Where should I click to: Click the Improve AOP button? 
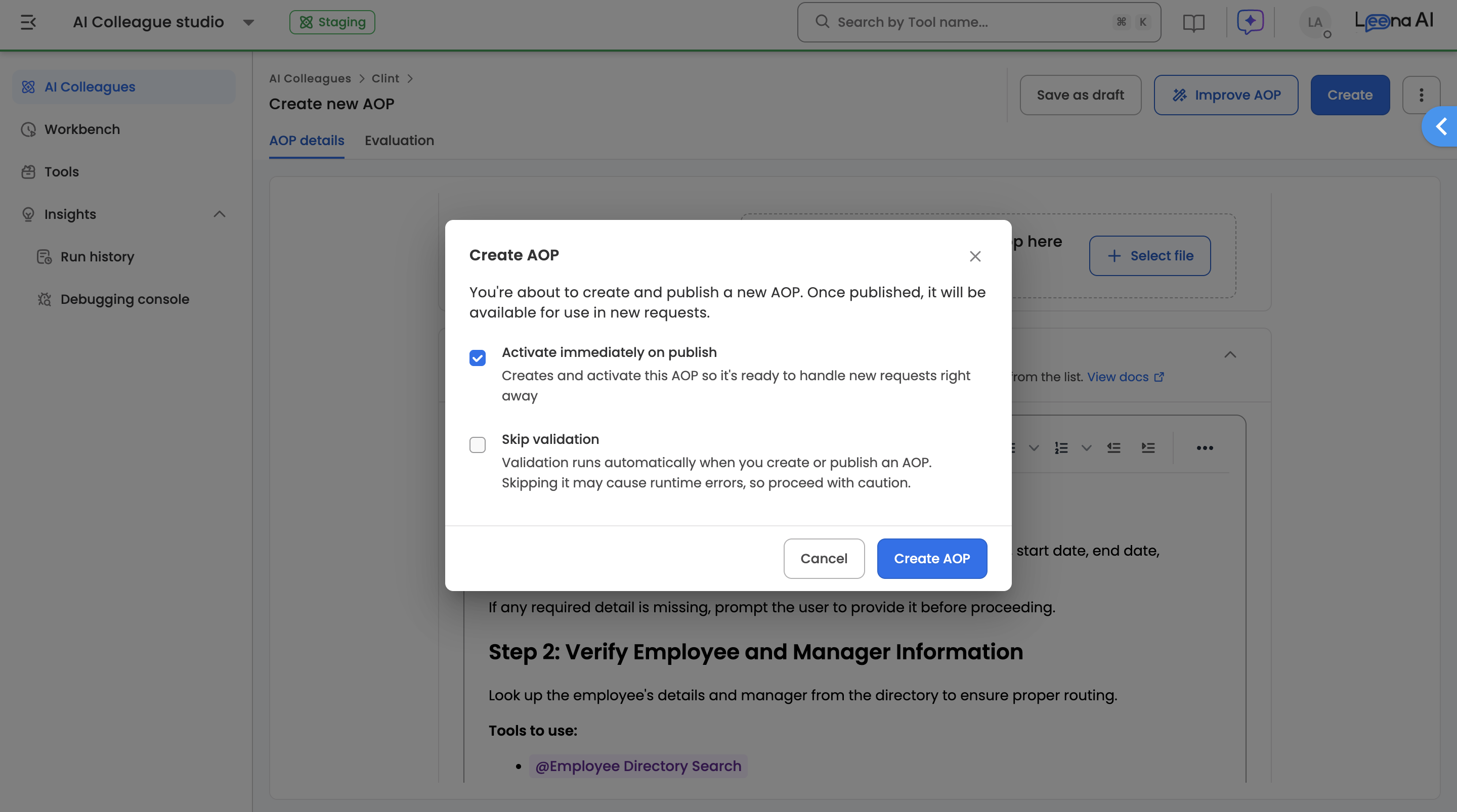(x=1226, y=95)
